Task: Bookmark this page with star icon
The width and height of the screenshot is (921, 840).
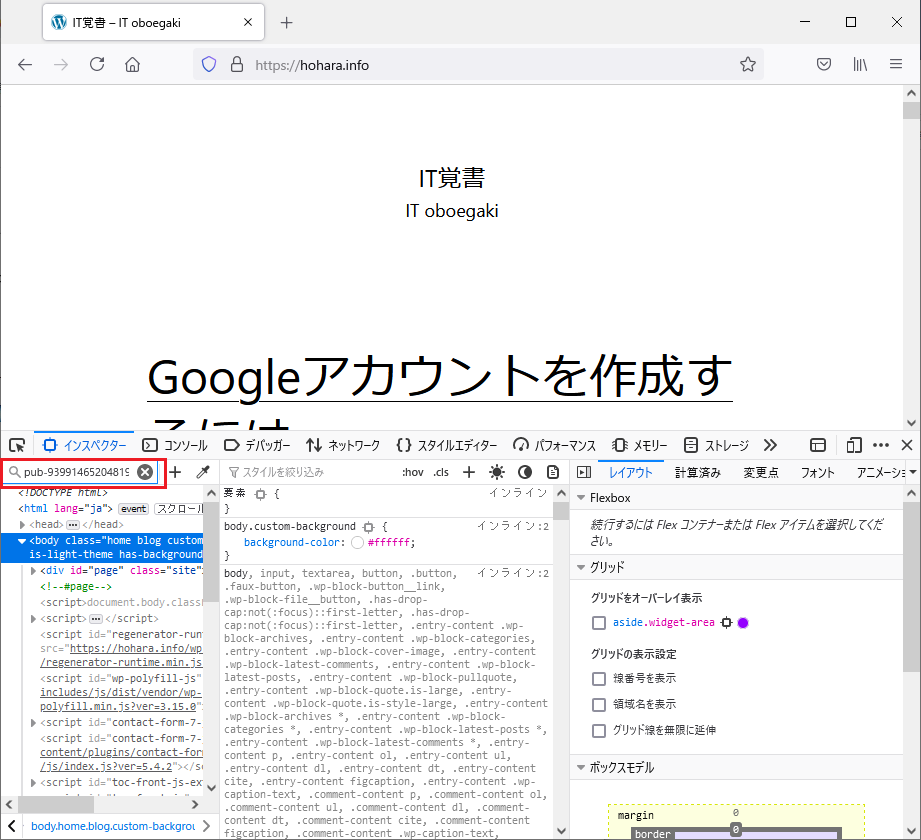Action: pyautogui.click(x=747, y=65)
